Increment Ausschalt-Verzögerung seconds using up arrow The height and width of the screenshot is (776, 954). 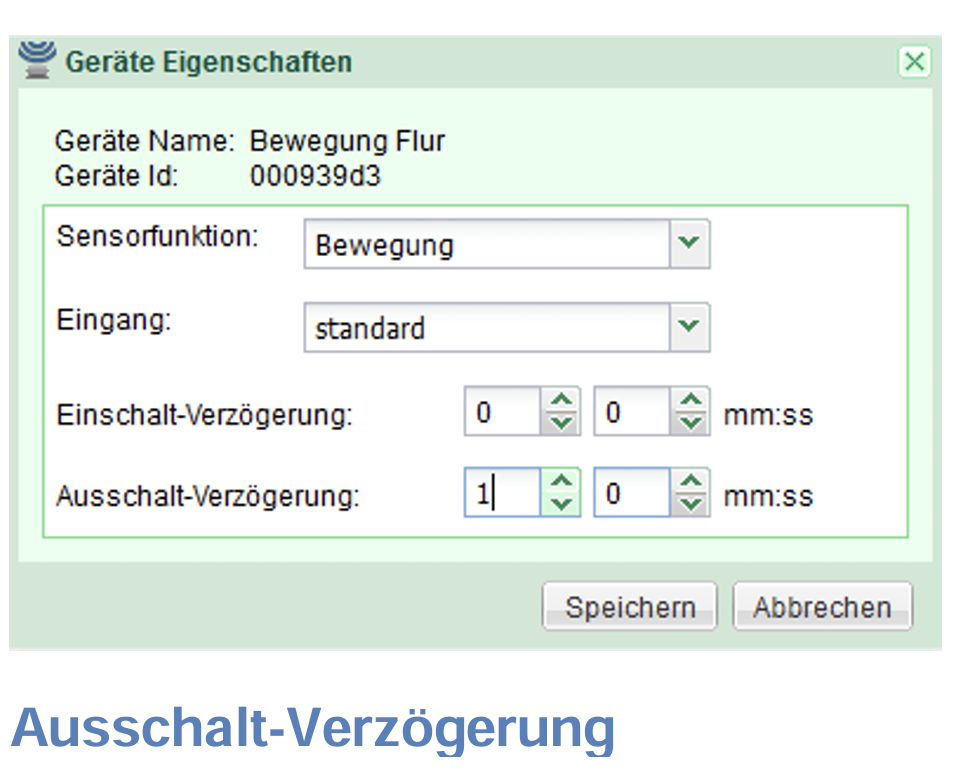[x=690, y=483]
